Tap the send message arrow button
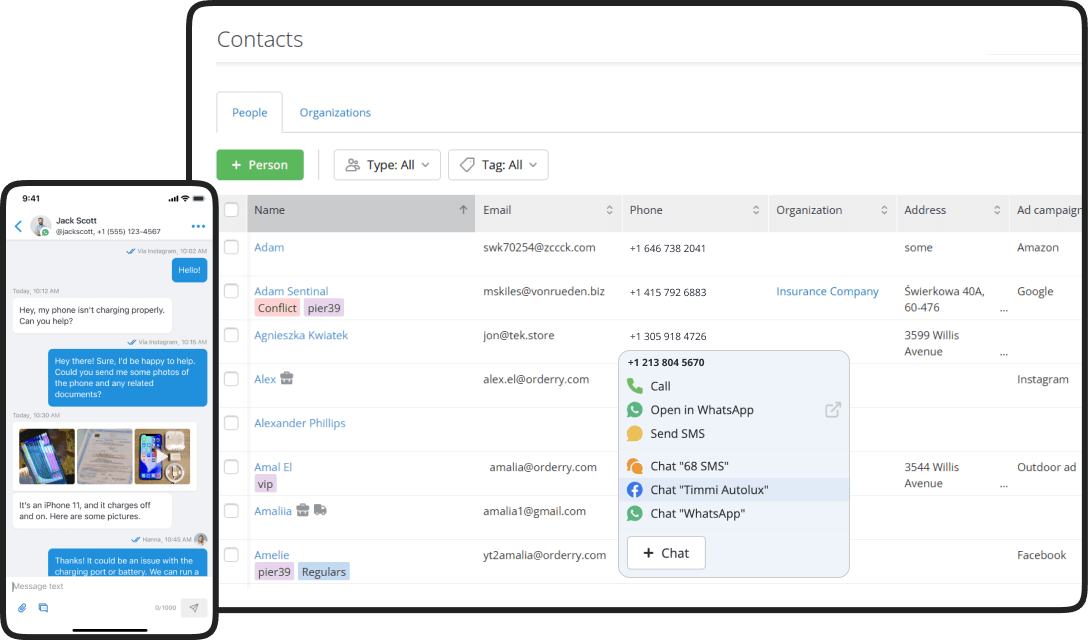Viewport: 1088px width, 640px height. 194,607
